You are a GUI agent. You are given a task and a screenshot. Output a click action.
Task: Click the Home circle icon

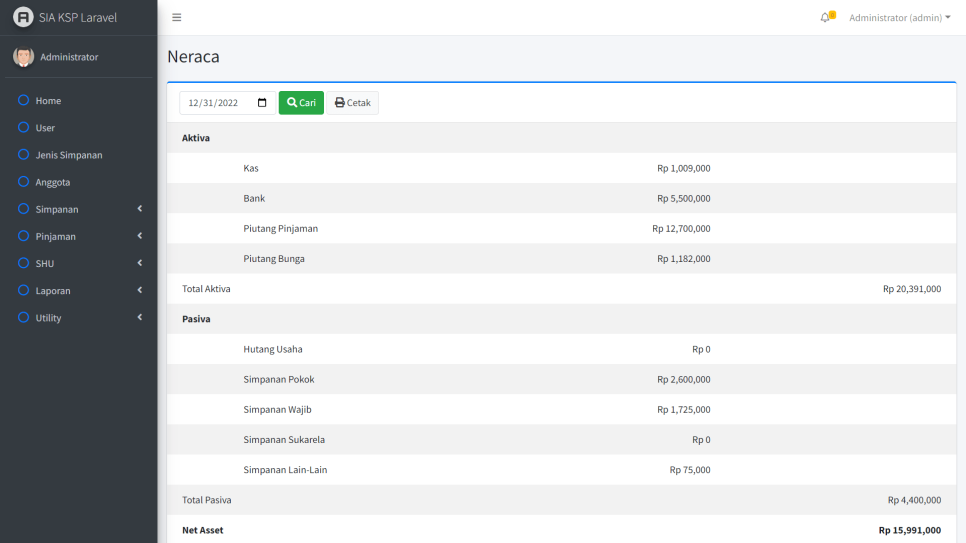[23, 100]
